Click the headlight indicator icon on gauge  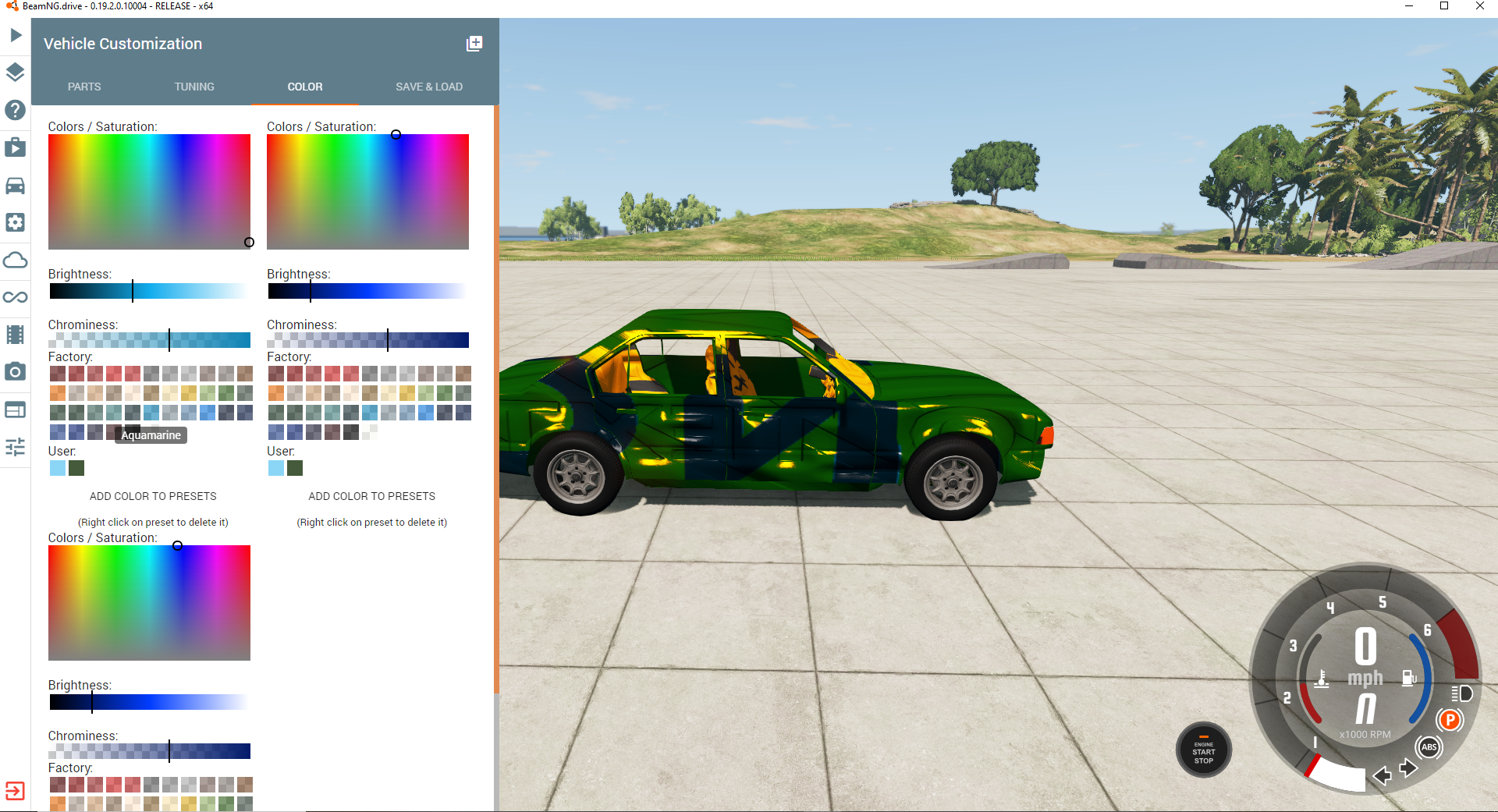[1461, 693]
